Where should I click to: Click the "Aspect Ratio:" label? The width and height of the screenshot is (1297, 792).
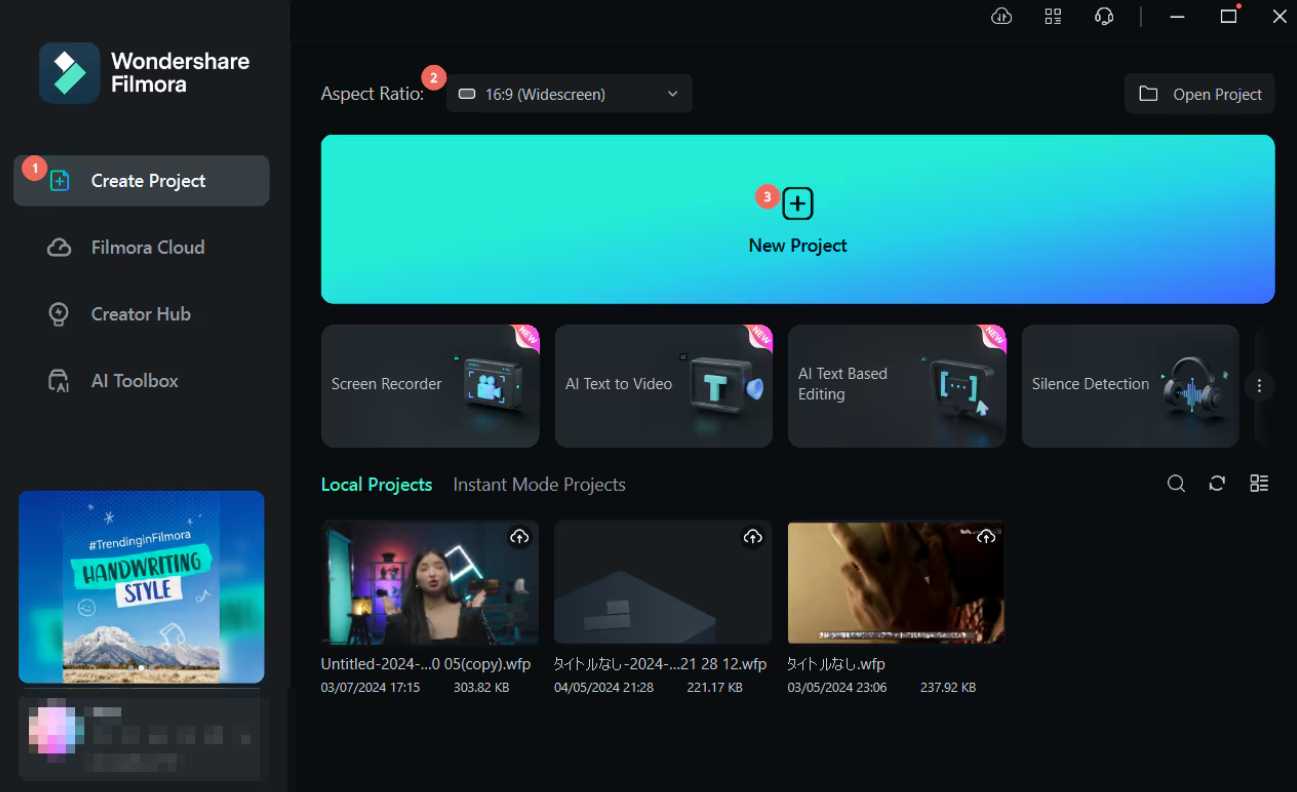click(x=372, y=94)
